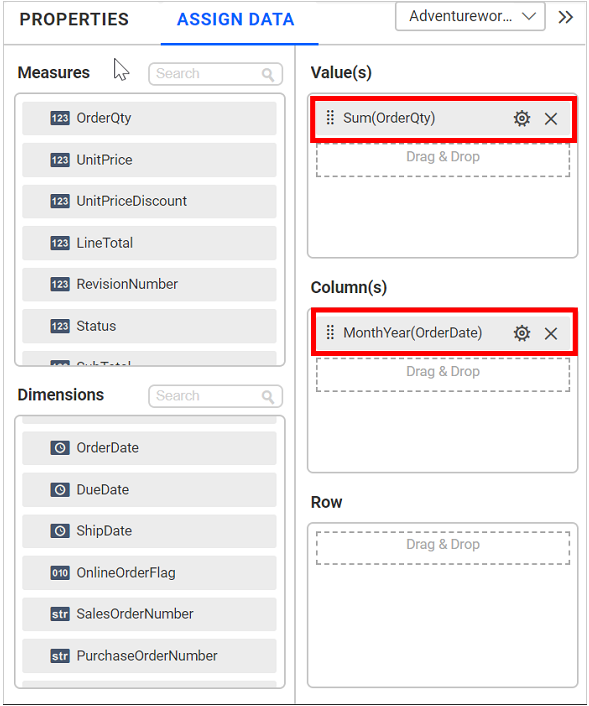589x706 pixels.
Task: Select the UnitPrice measure
Action: [149, 160]
